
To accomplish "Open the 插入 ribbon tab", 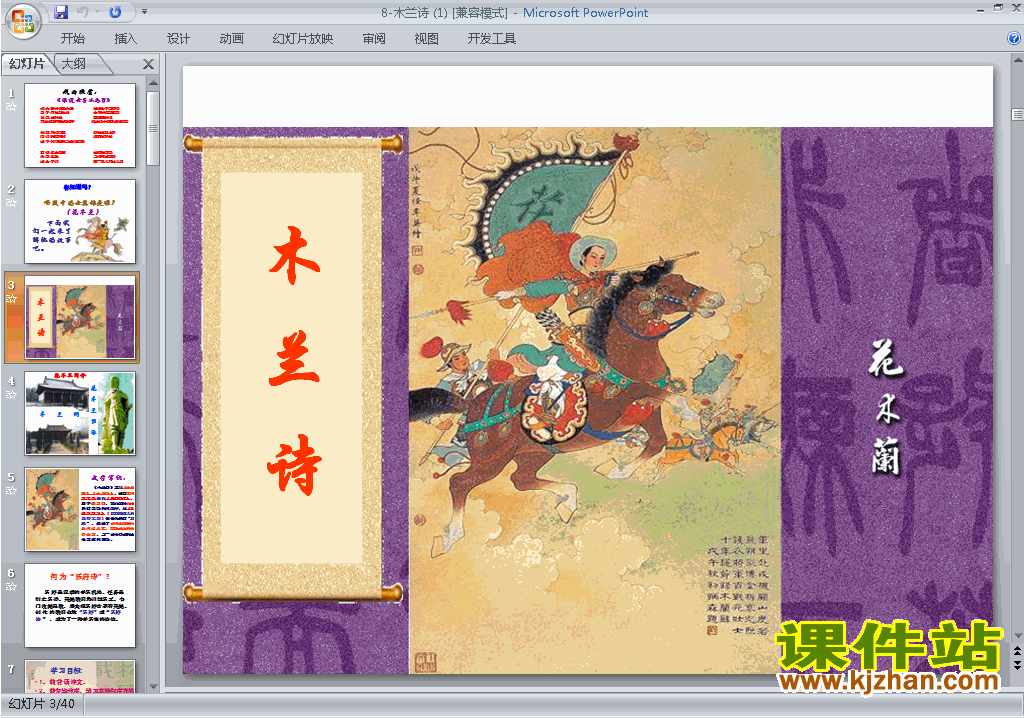I will point(125,39).
